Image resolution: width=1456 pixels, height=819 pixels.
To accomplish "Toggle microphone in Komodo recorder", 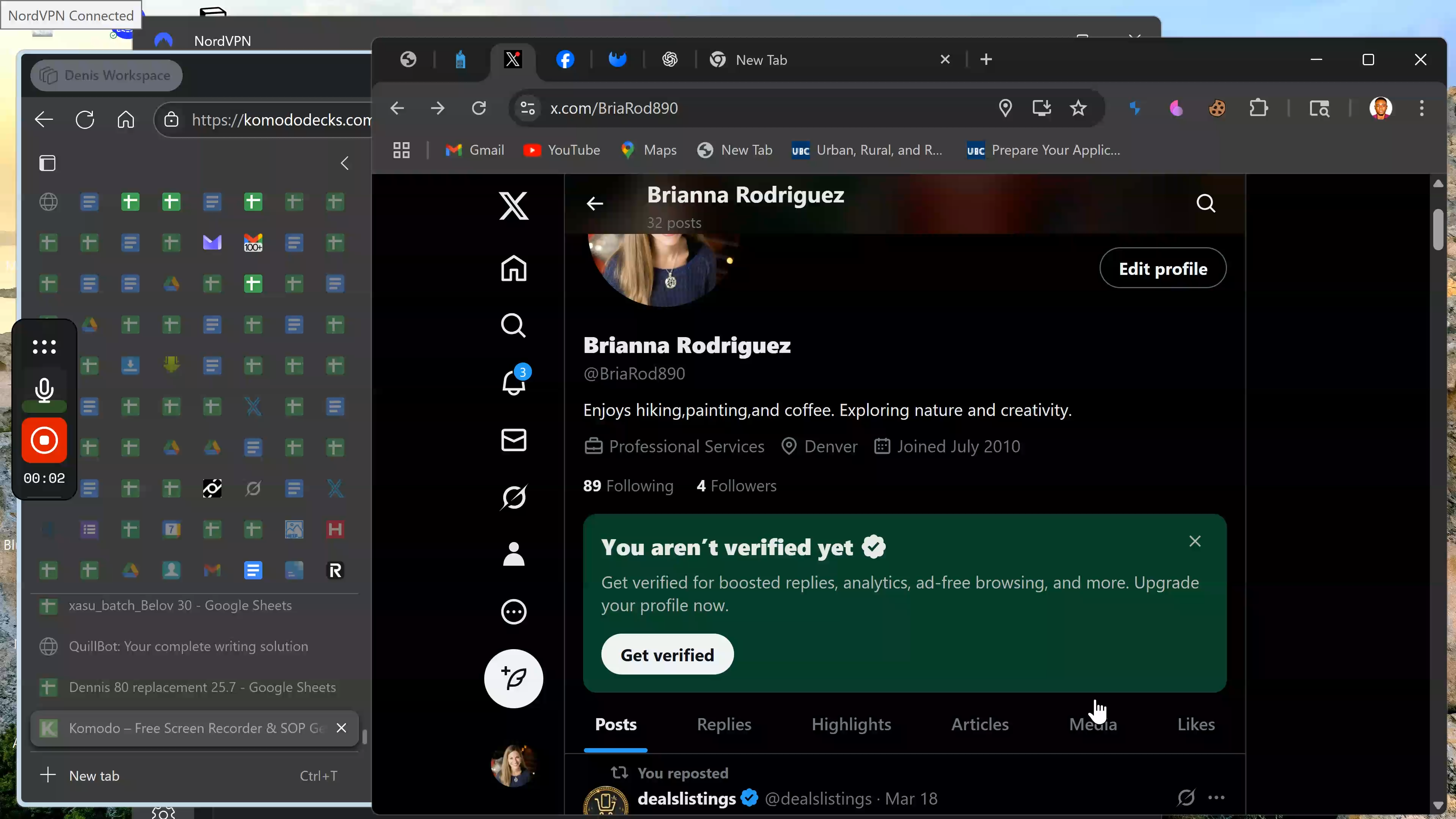I will coord(44,390).
